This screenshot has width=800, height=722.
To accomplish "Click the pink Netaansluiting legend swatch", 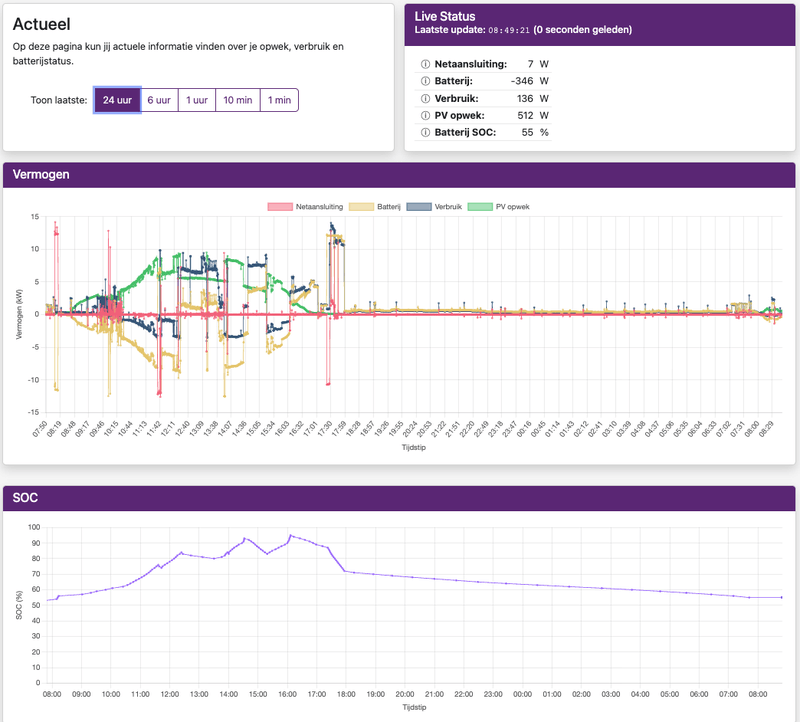I will [x=280, y=207].
